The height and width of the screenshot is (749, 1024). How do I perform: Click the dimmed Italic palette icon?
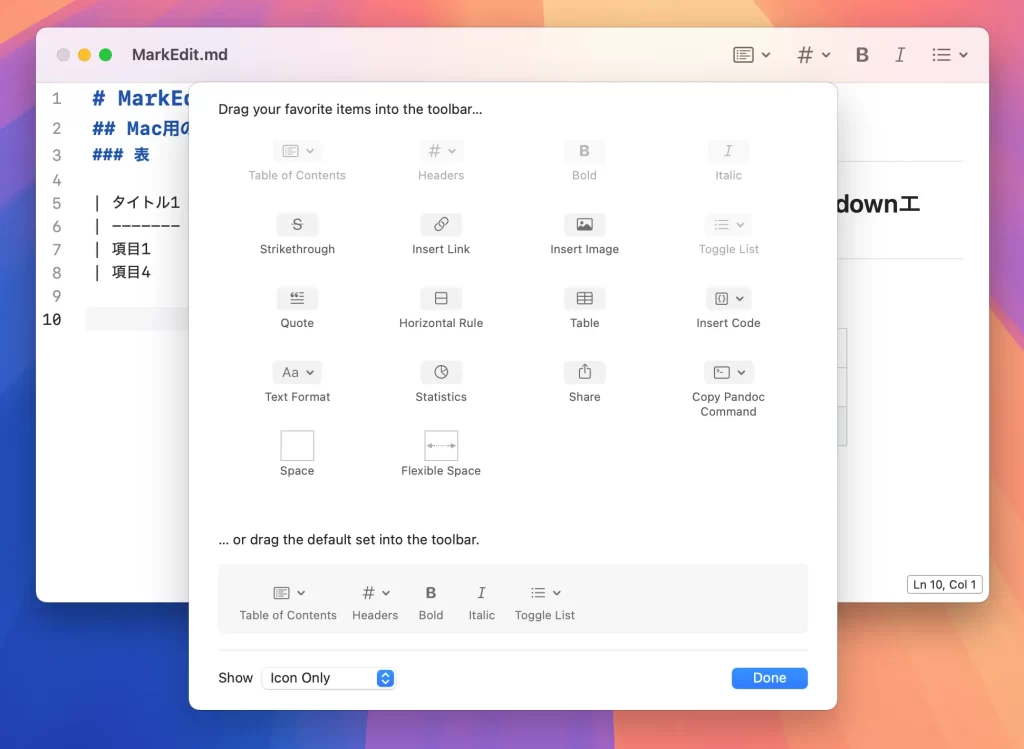point(728,151)
